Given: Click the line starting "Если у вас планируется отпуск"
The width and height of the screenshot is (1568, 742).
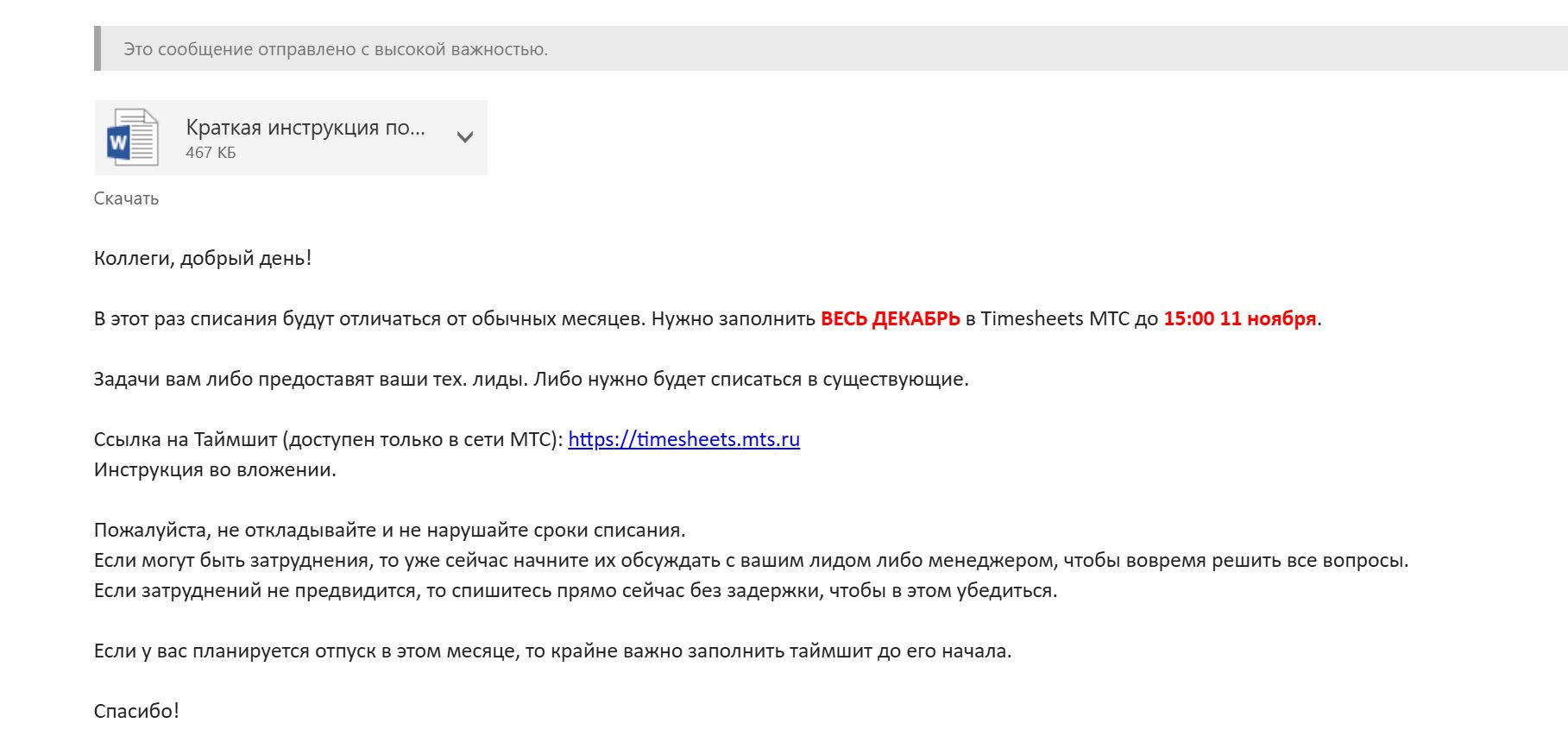Looking at the screenshot, I should (552, 651).
